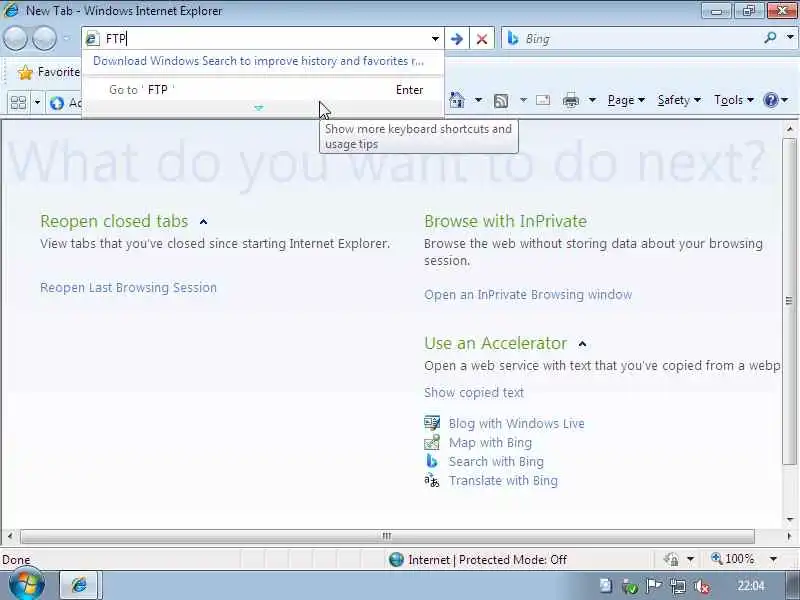Click the 'Go to FTP' suggestion row
The width and height of the screenshot is (800, 600).
tap(263, 90)
